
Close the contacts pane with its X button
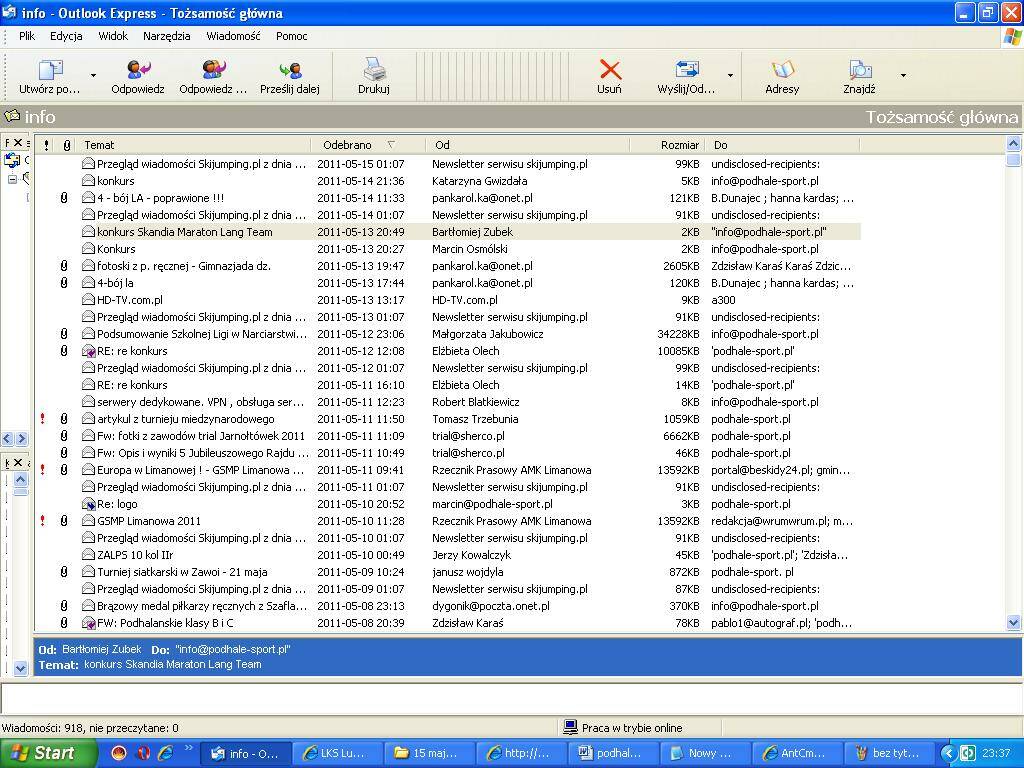coord(18,462)
